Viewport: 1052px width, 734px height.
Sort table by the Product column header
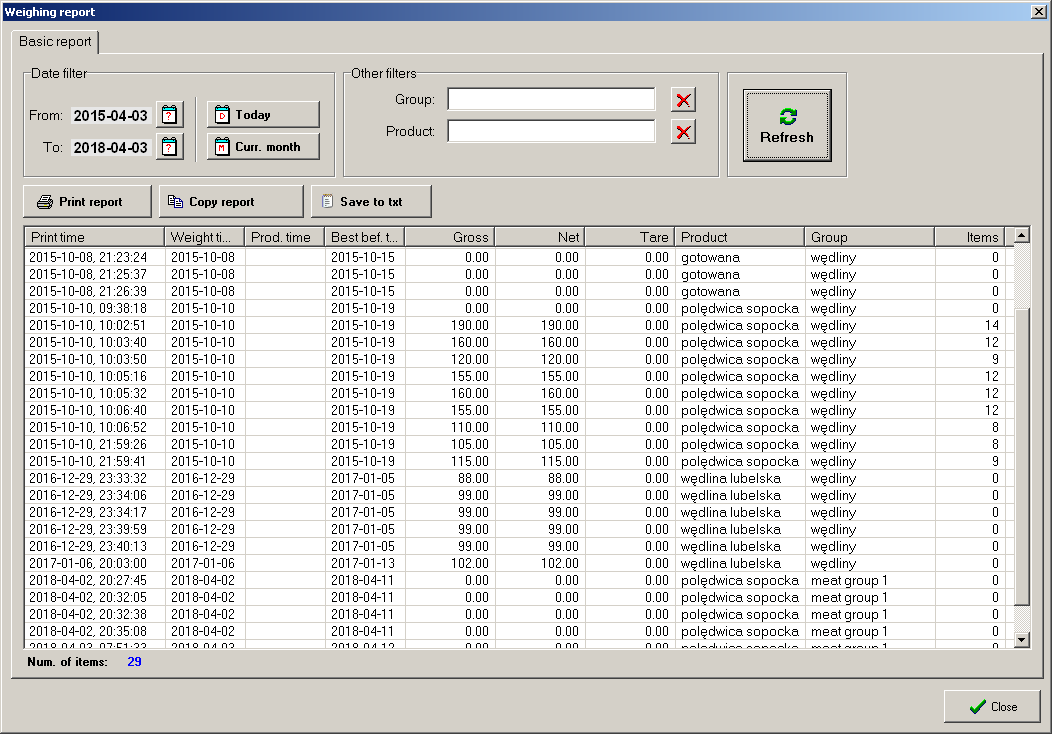(x=739, y=237)
